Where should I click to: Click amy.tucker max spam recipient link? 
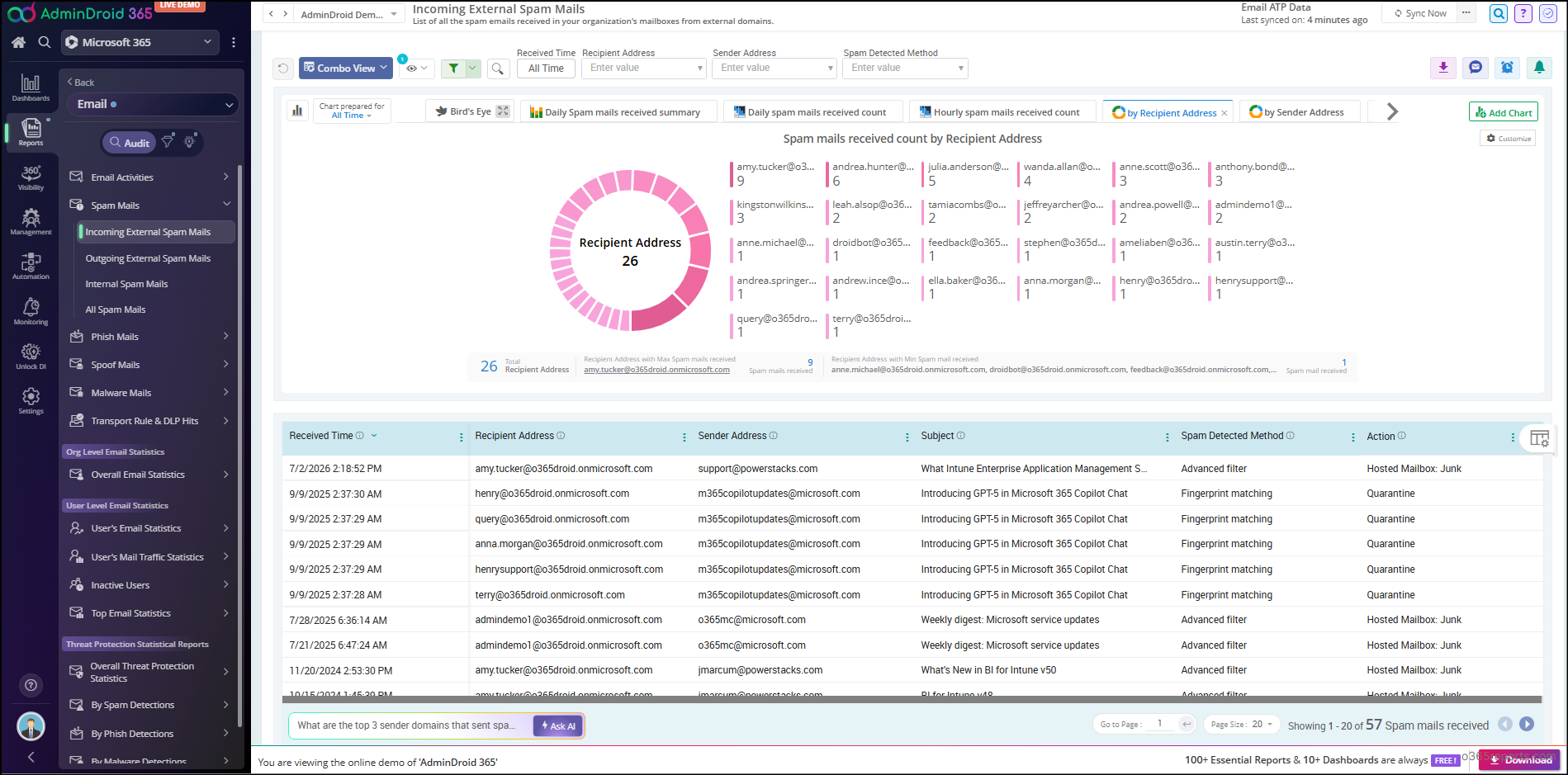(x=656, y=370)
